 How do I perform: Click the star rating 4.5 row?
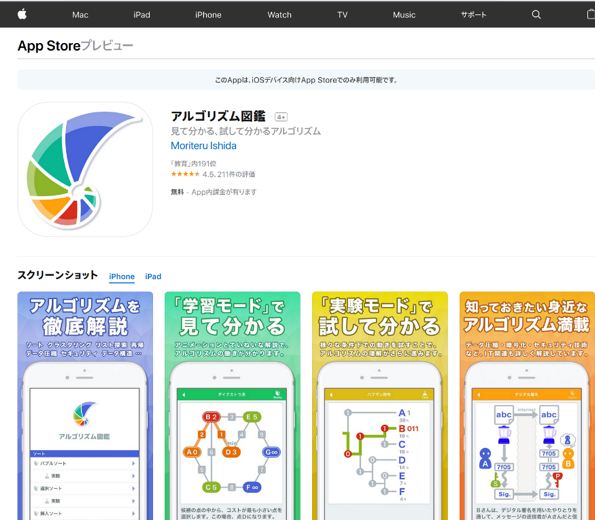click(x=213, y=174)
